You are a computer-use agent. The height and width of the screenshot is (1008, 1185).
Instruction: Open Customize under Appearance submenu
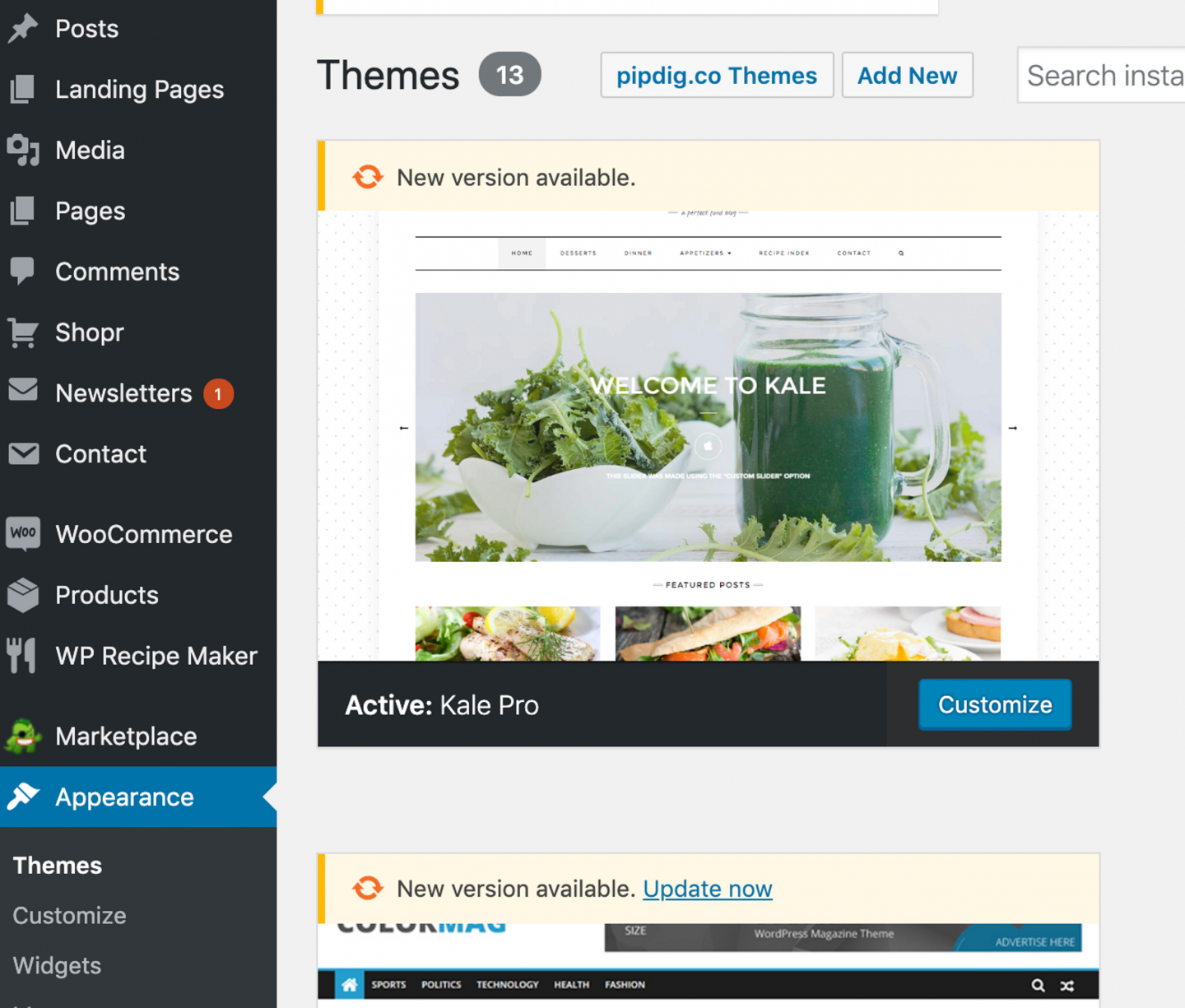point(70,915)
